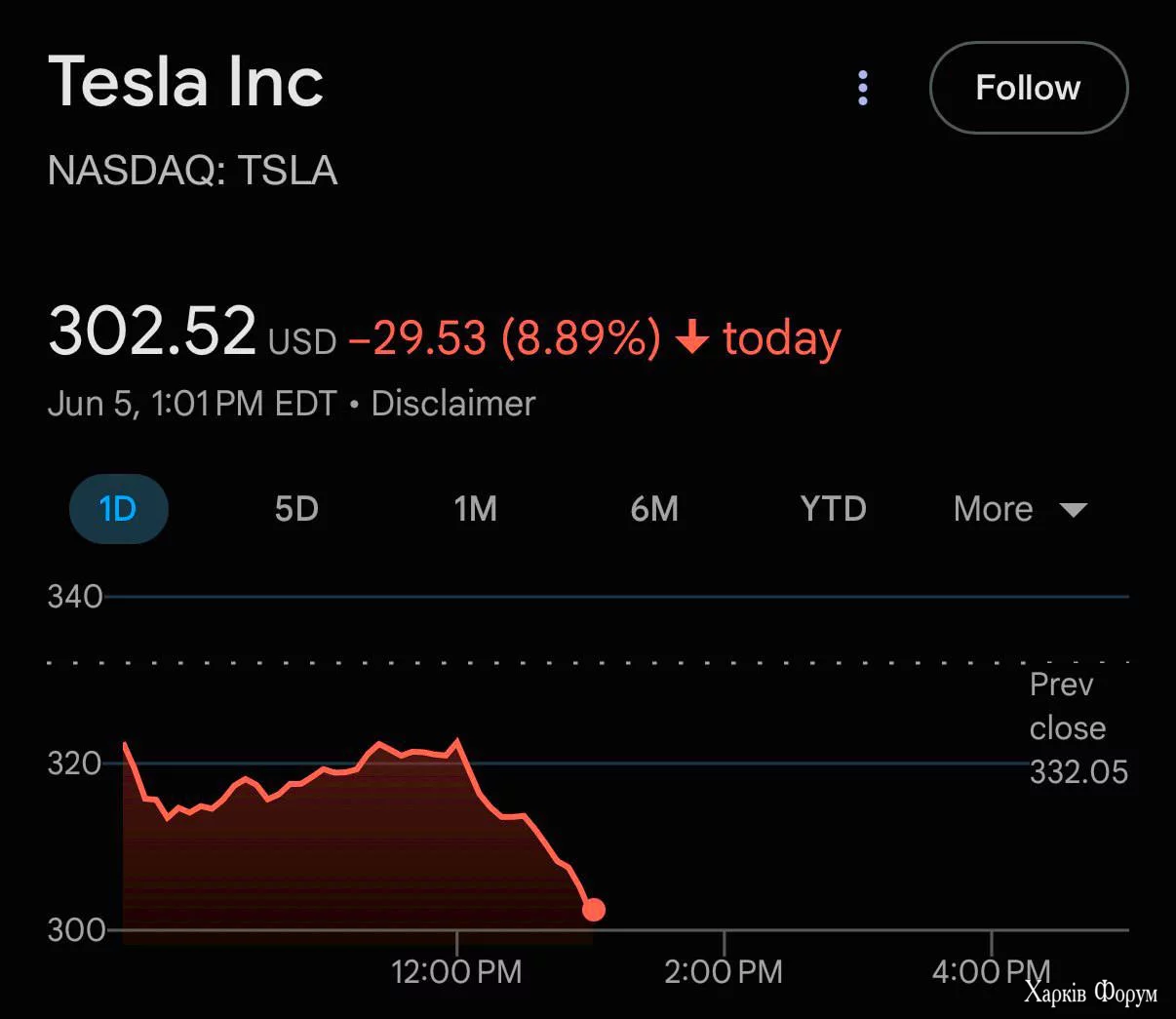This screenshot has height=1019, width=1176.
Task: Click the 302.52 current price
Action: click(x=152, y=331)
